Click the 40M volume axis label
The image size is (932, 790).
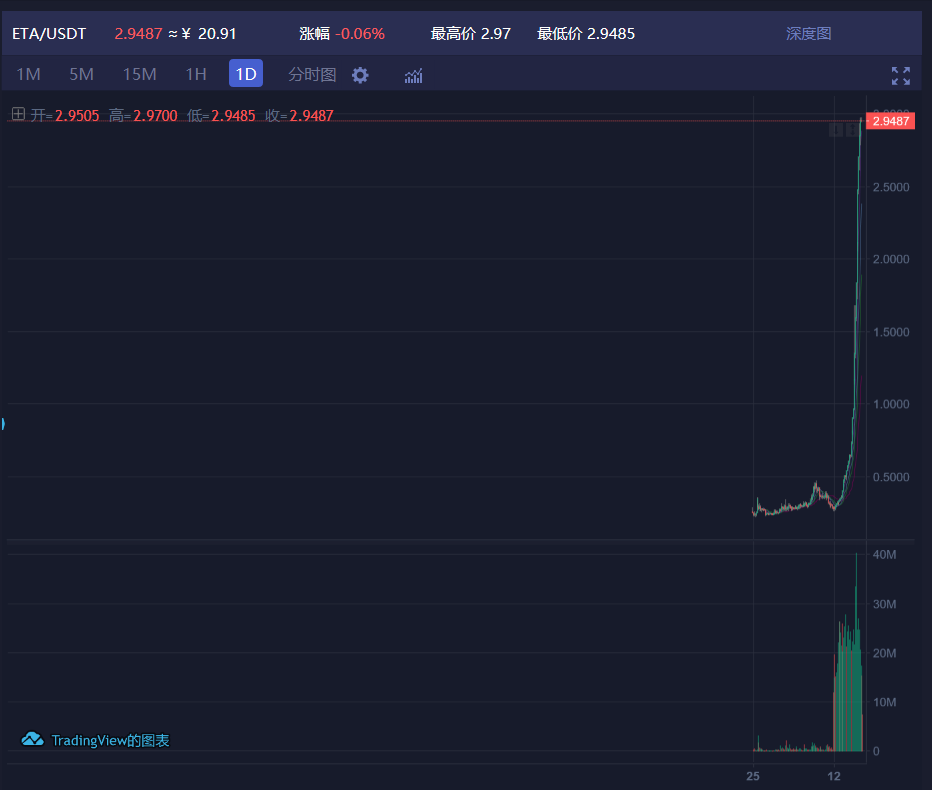point(884,555)
